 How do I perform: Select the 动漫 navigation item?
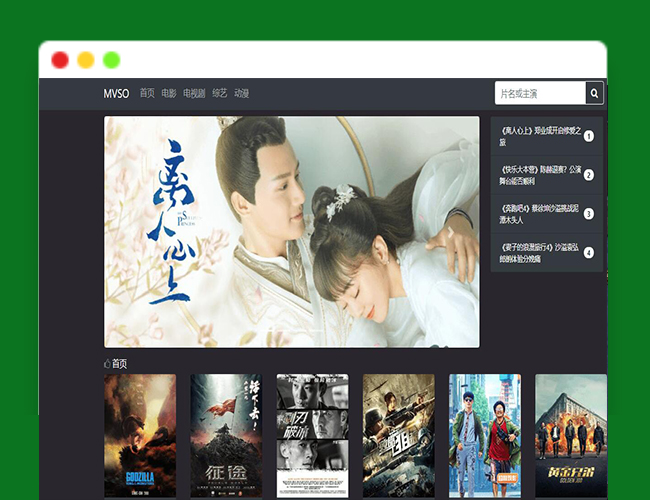coord(241,93)
